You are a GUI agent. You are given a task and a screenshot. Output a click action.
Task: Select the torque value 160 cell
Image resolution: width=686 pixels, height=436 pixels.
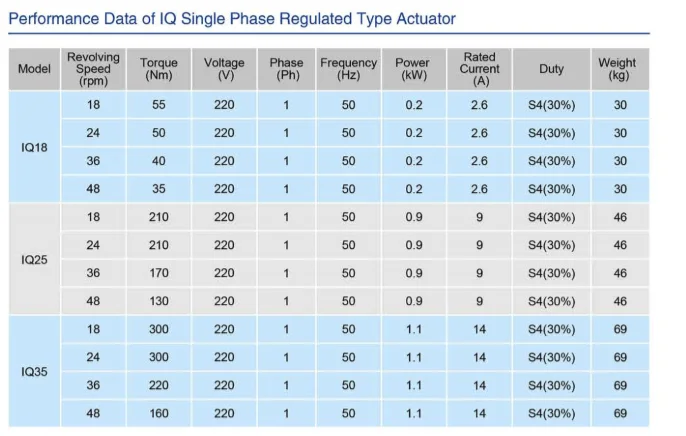[x=159, y=413]
